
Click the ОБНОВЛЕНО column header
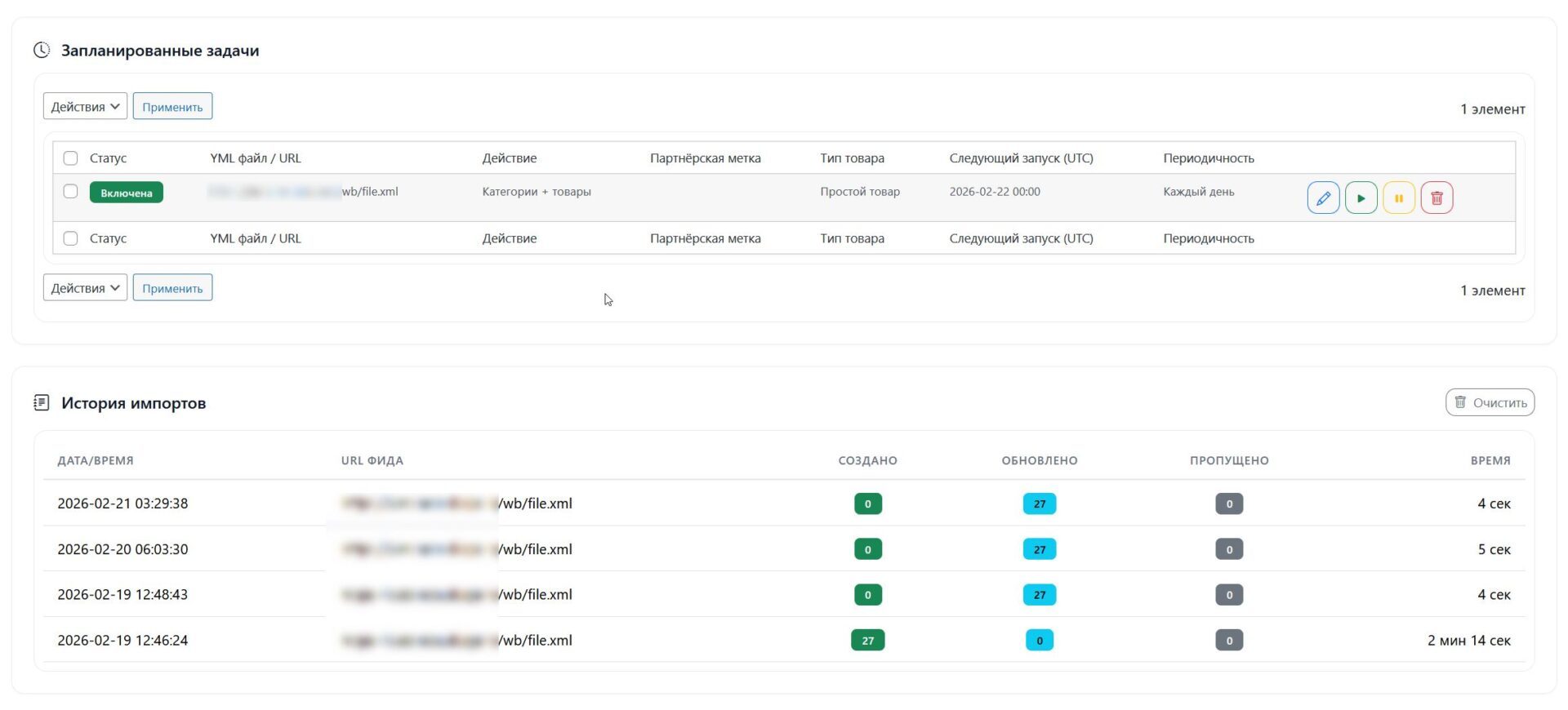(x=1040, y=460)
